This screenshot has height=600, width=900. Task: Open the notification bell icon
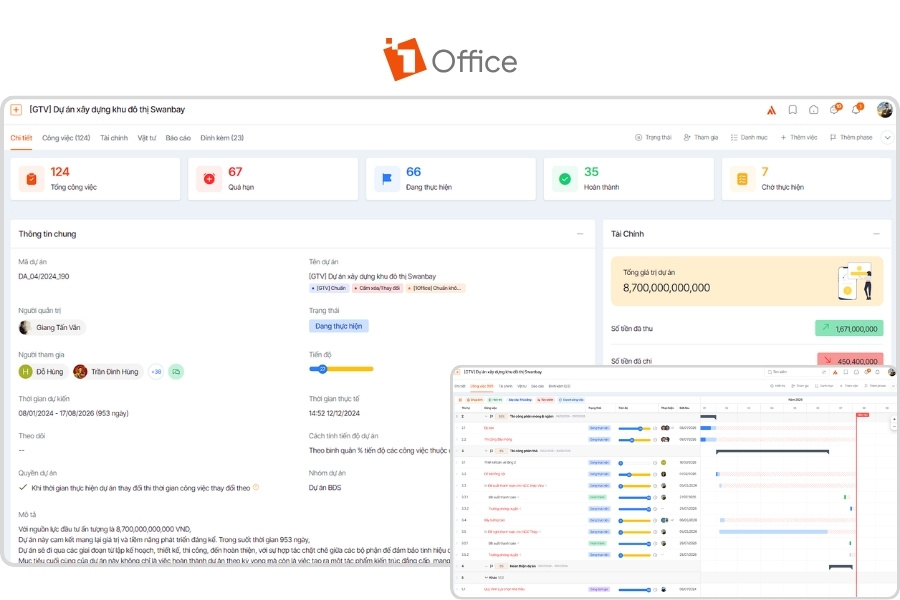click(856, 109)
